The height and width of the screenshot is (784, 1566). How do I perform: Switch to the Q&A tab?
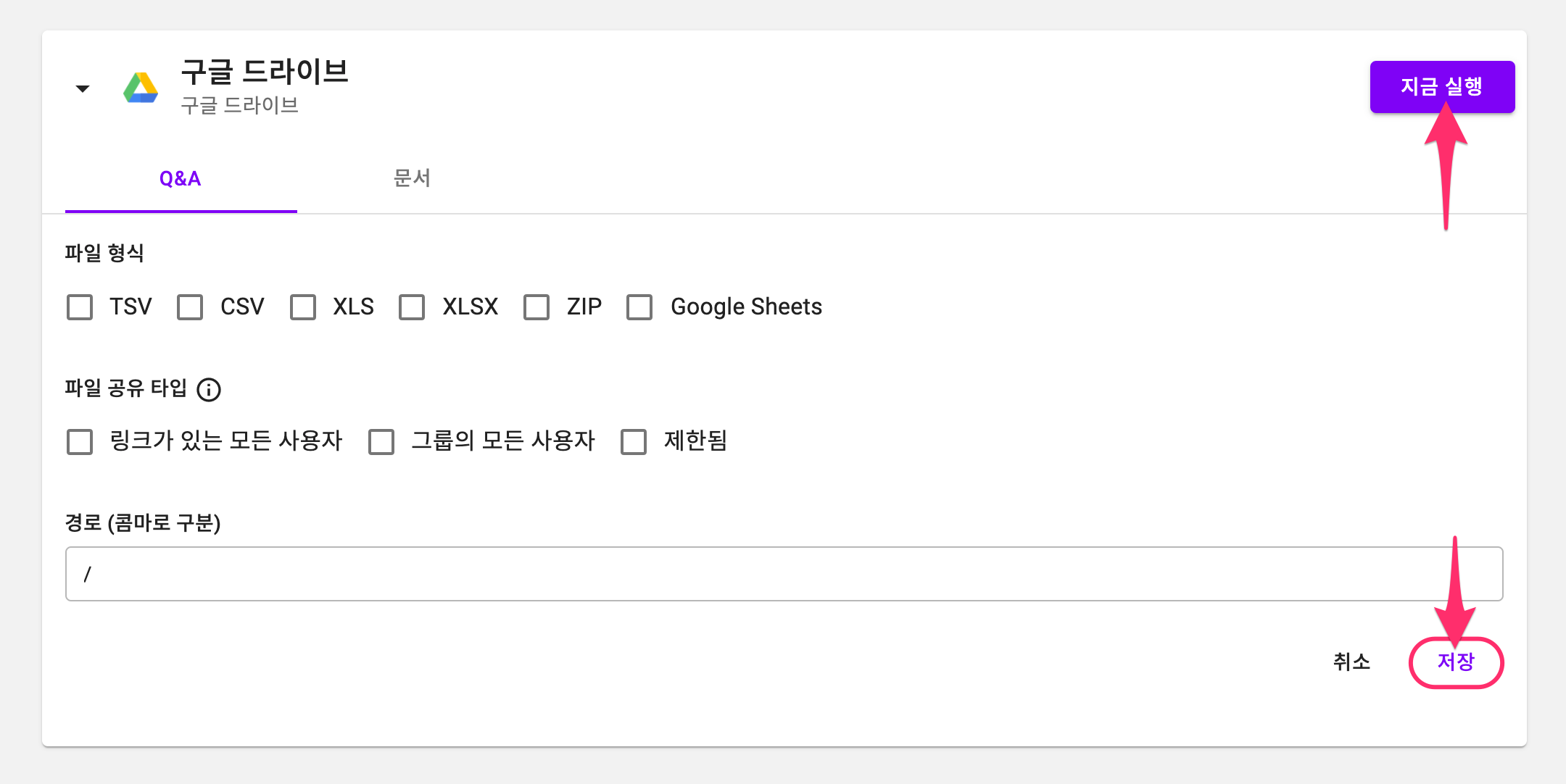coord(181,178)
